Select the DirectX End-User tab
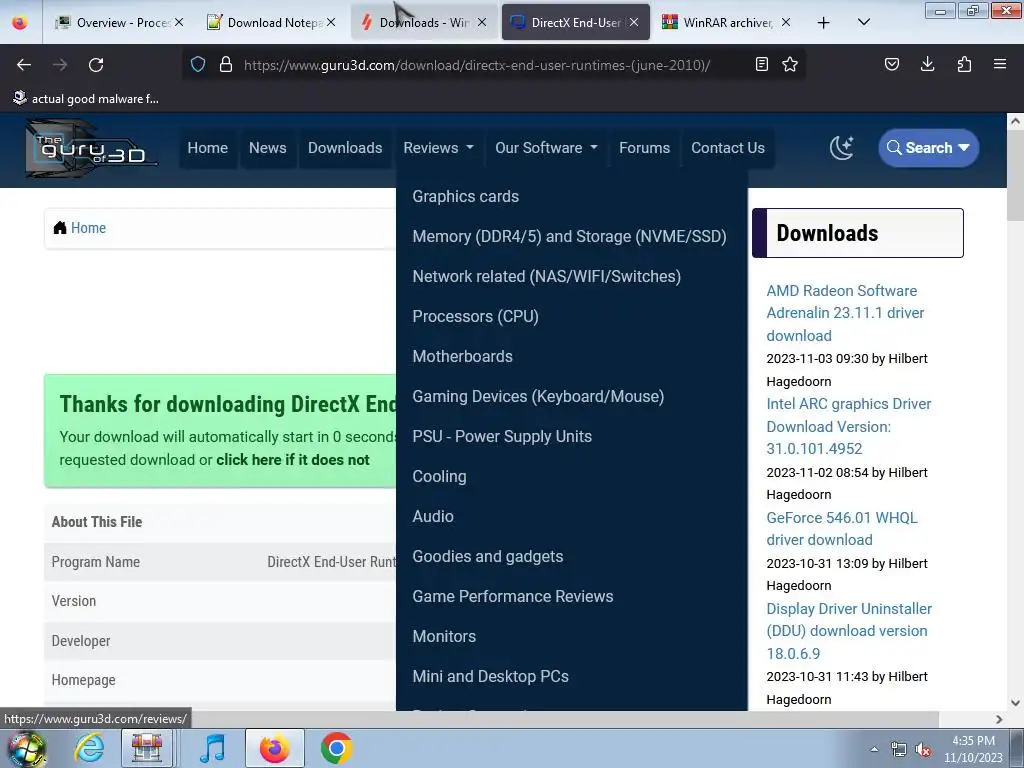1024x768 pixels. [x=575, y=22]
